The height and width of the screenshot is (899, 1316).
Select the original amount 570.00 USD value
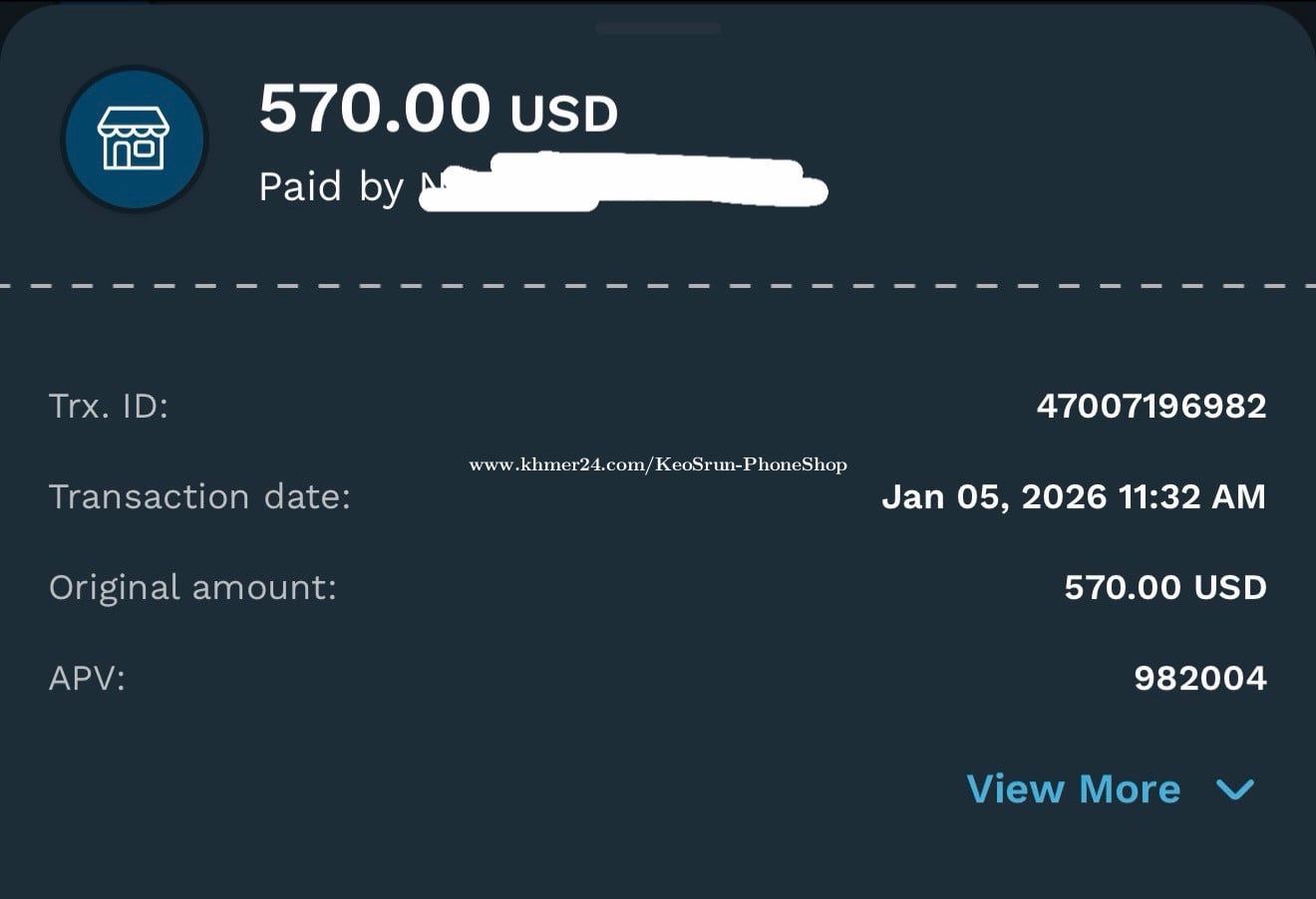pos(1164,587)
